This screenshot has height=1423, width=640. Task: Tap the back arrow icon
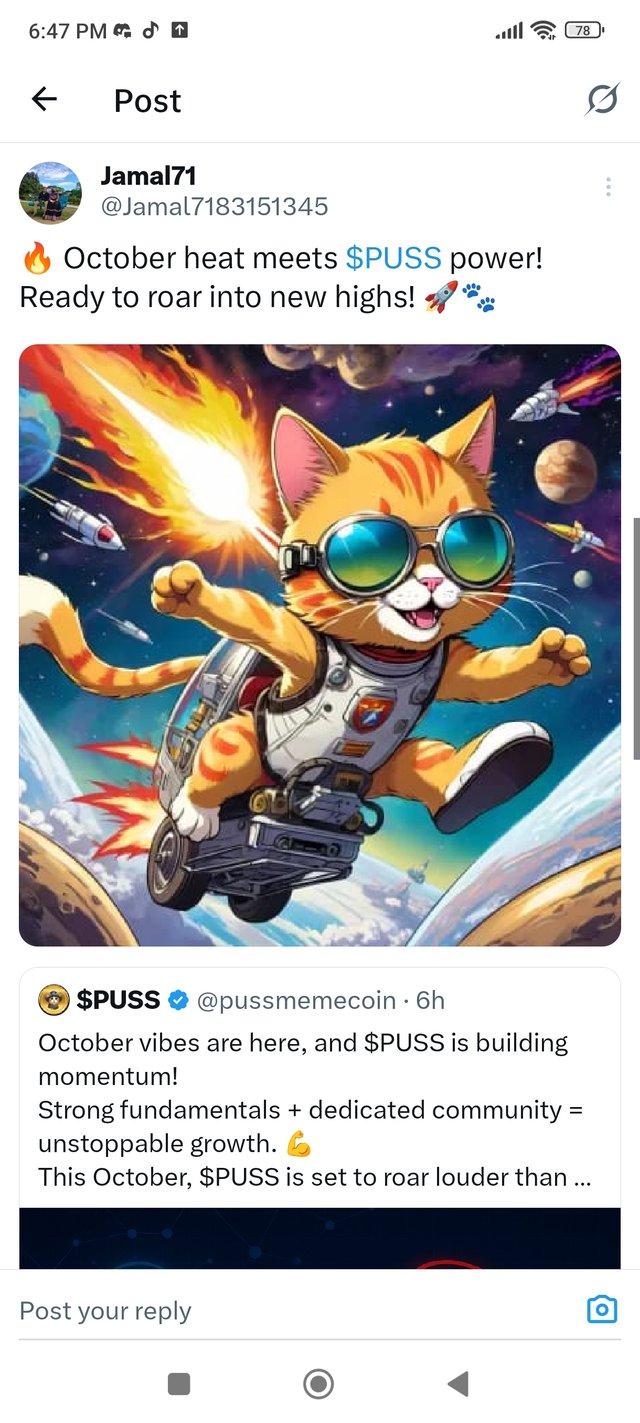(x=44, y=99)
